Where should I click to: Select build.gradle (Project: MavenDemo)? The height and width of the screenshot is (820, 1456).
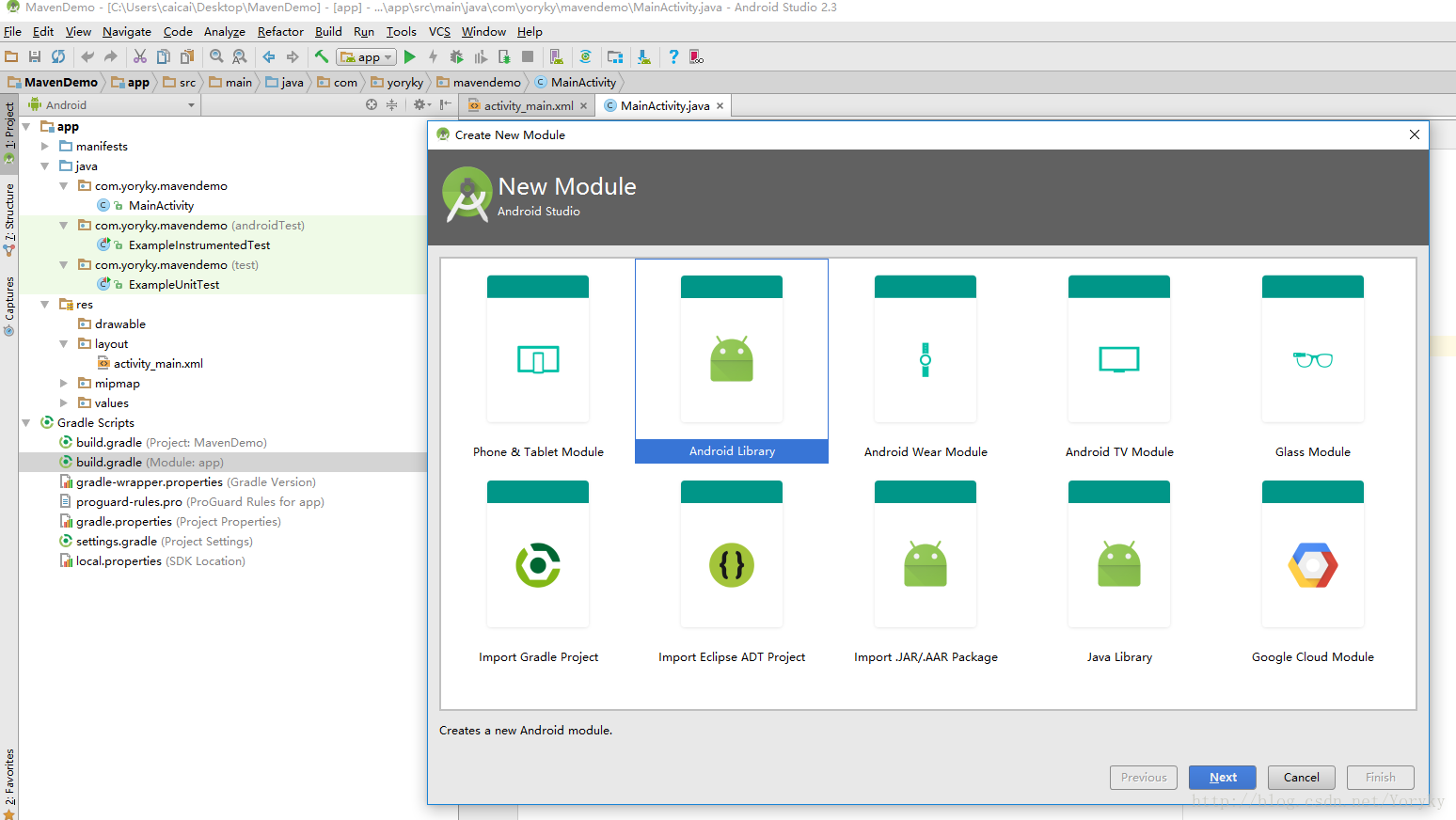[x=171, y=442]
